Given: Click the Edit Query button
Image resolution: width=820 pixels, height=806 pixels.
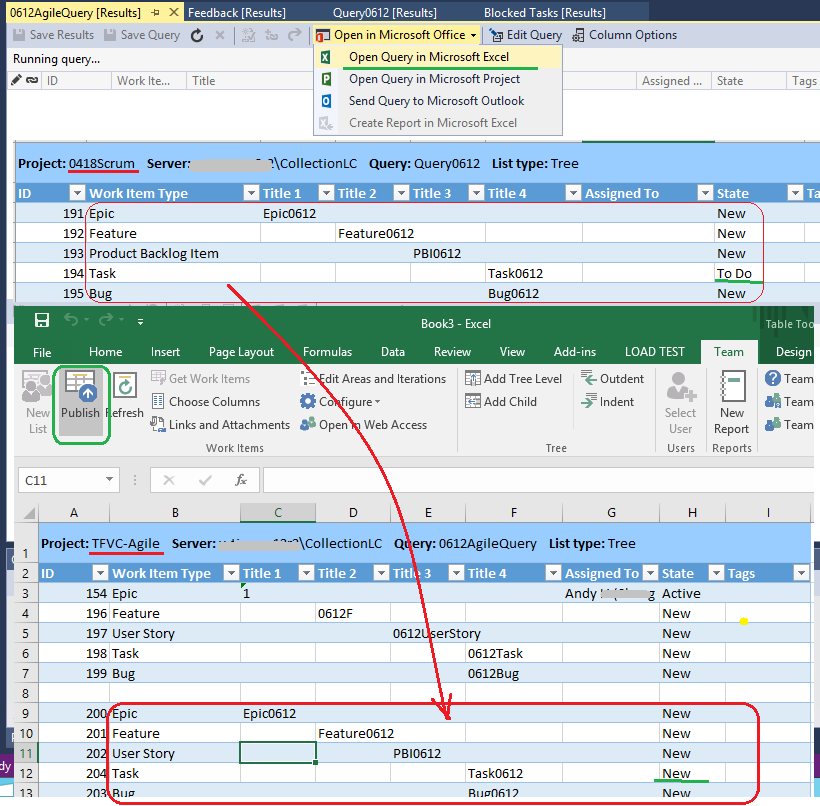Looking at the screenshot, I should point(525,35).
